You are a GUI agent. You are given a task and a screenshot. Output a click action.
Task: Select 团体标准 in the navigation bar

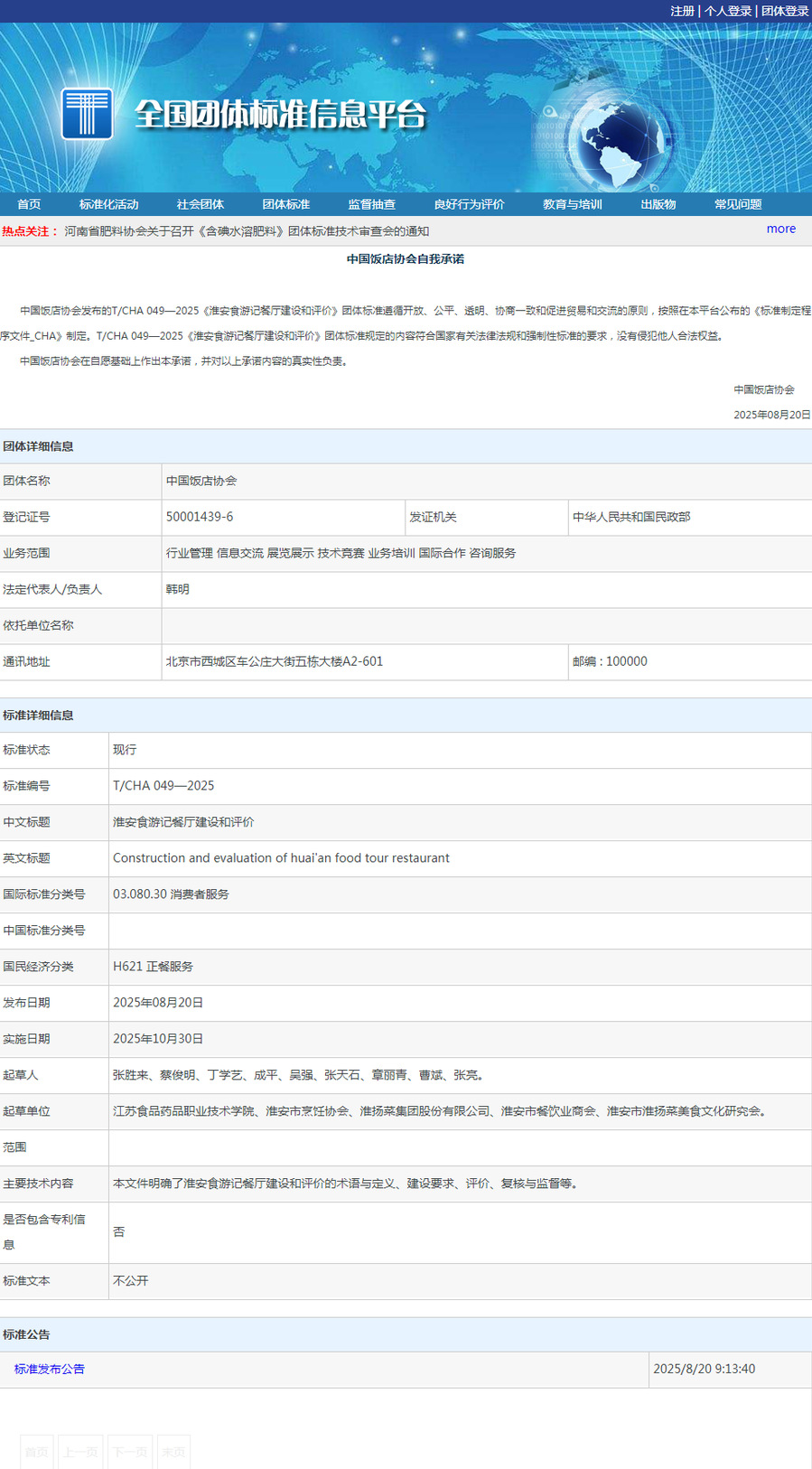(285, 204)
